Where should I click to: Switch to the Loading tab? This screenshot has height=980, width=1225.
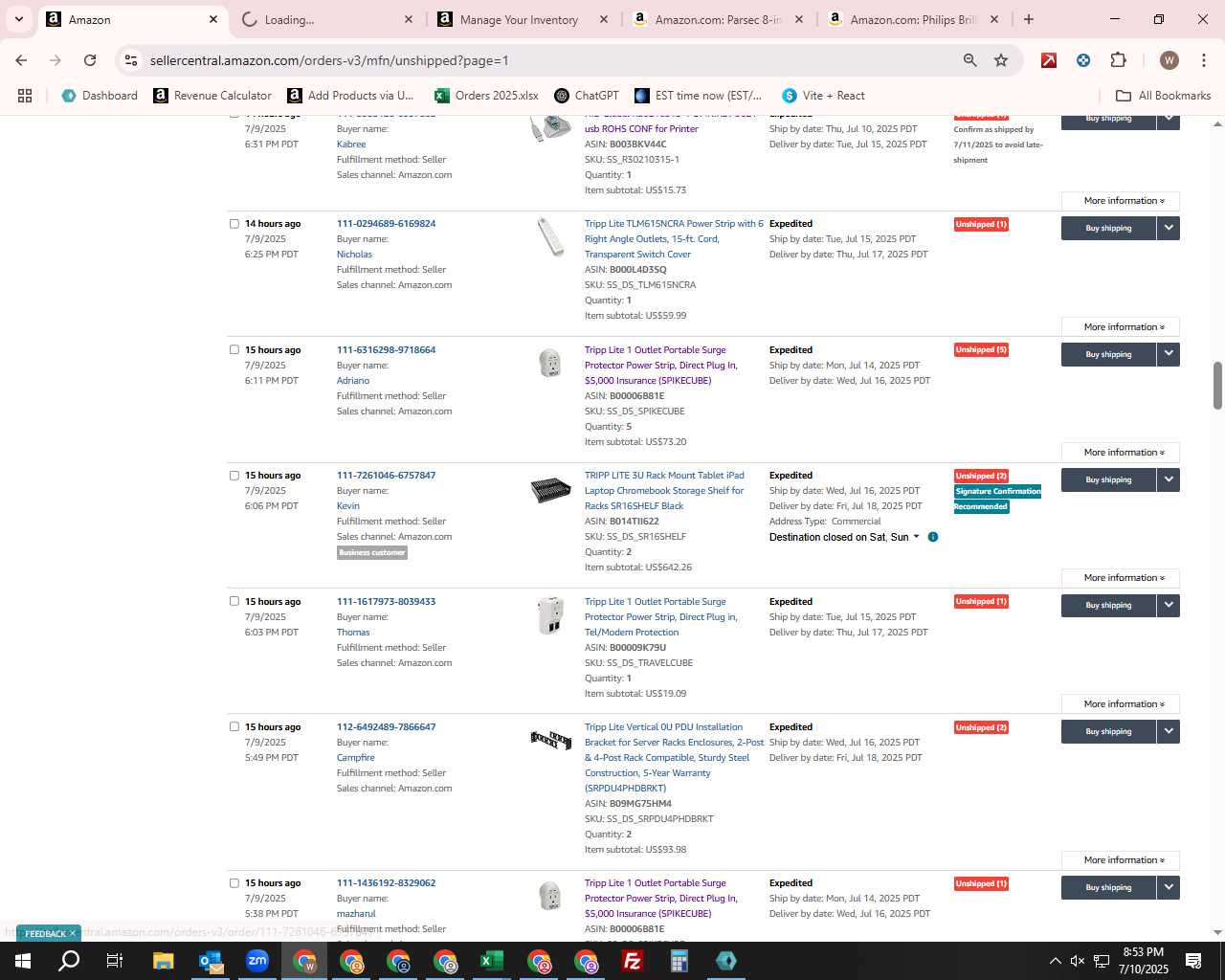(323, 19)
